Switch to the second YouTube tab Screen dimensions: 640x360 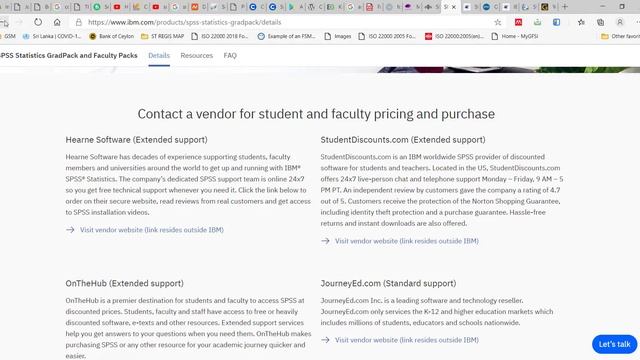click(156, 7)
